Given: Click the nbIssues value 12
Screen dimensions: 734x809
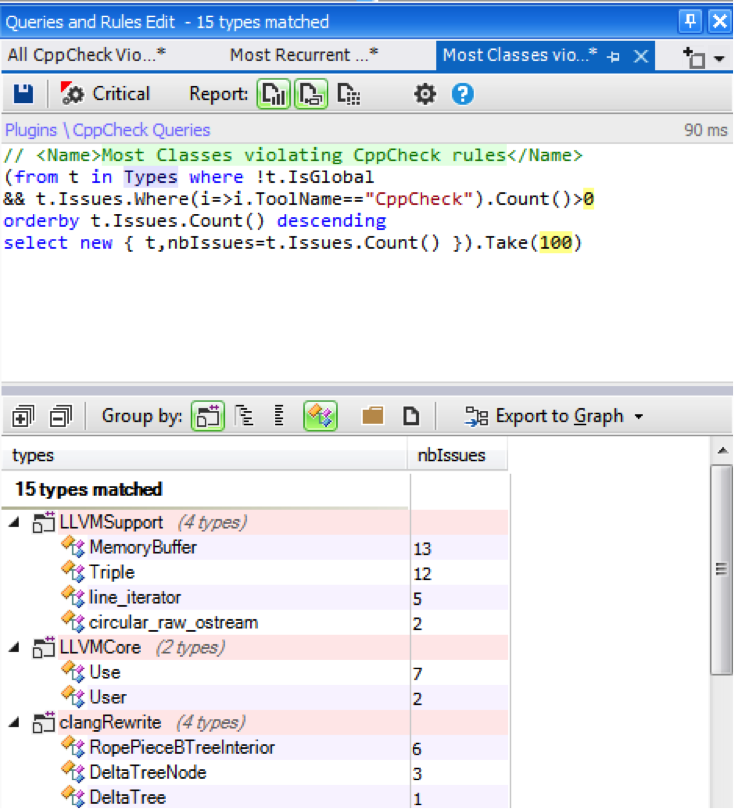Looking at the screenshot, I should (x=422, y=574).
